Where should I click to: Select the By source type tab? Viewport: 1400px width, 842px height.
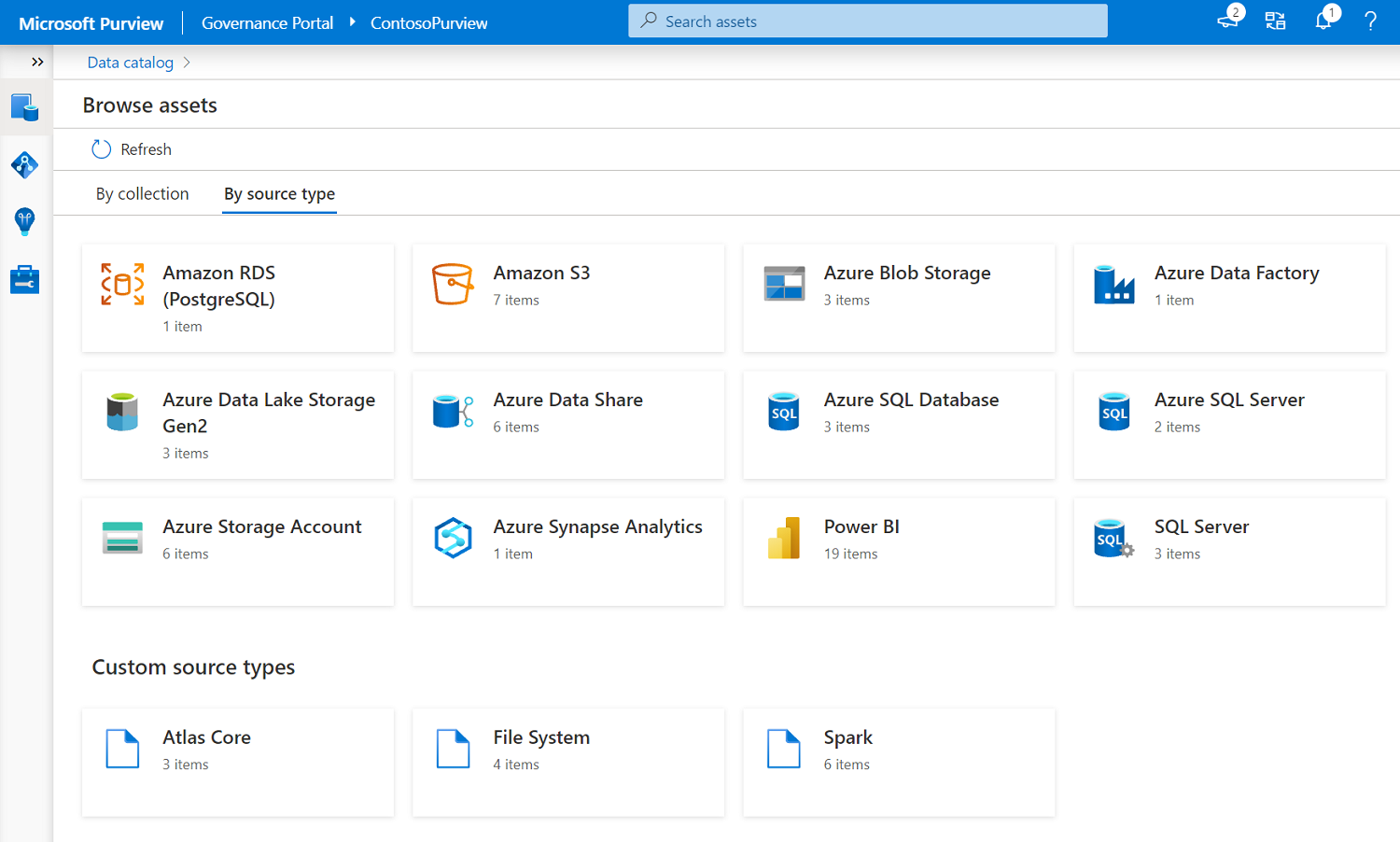point(279,193)
